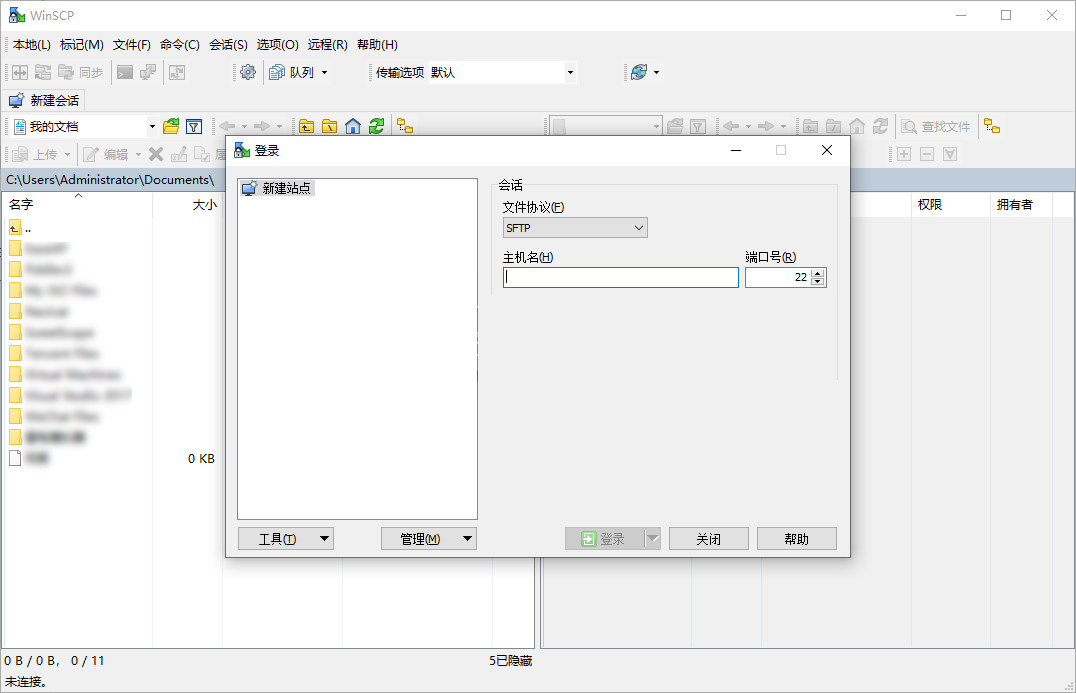Refresh the local panel with green arrows
This screenshot has height=693, width=1076.
tap(376, 126)
